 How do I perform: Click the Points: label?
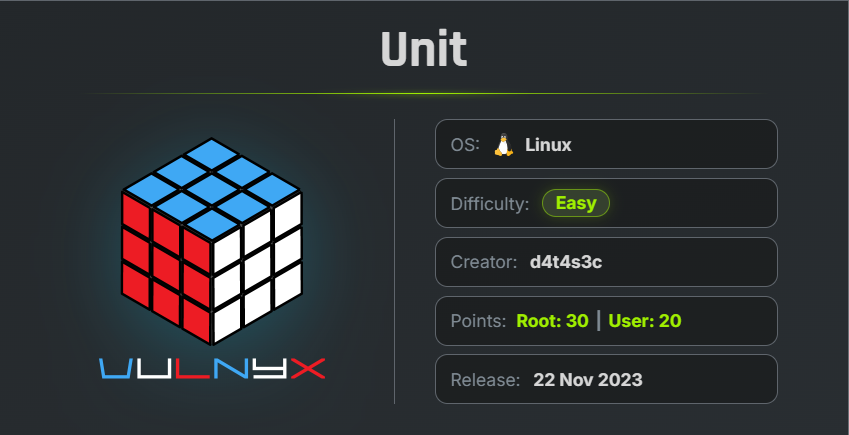pos(478,321)
